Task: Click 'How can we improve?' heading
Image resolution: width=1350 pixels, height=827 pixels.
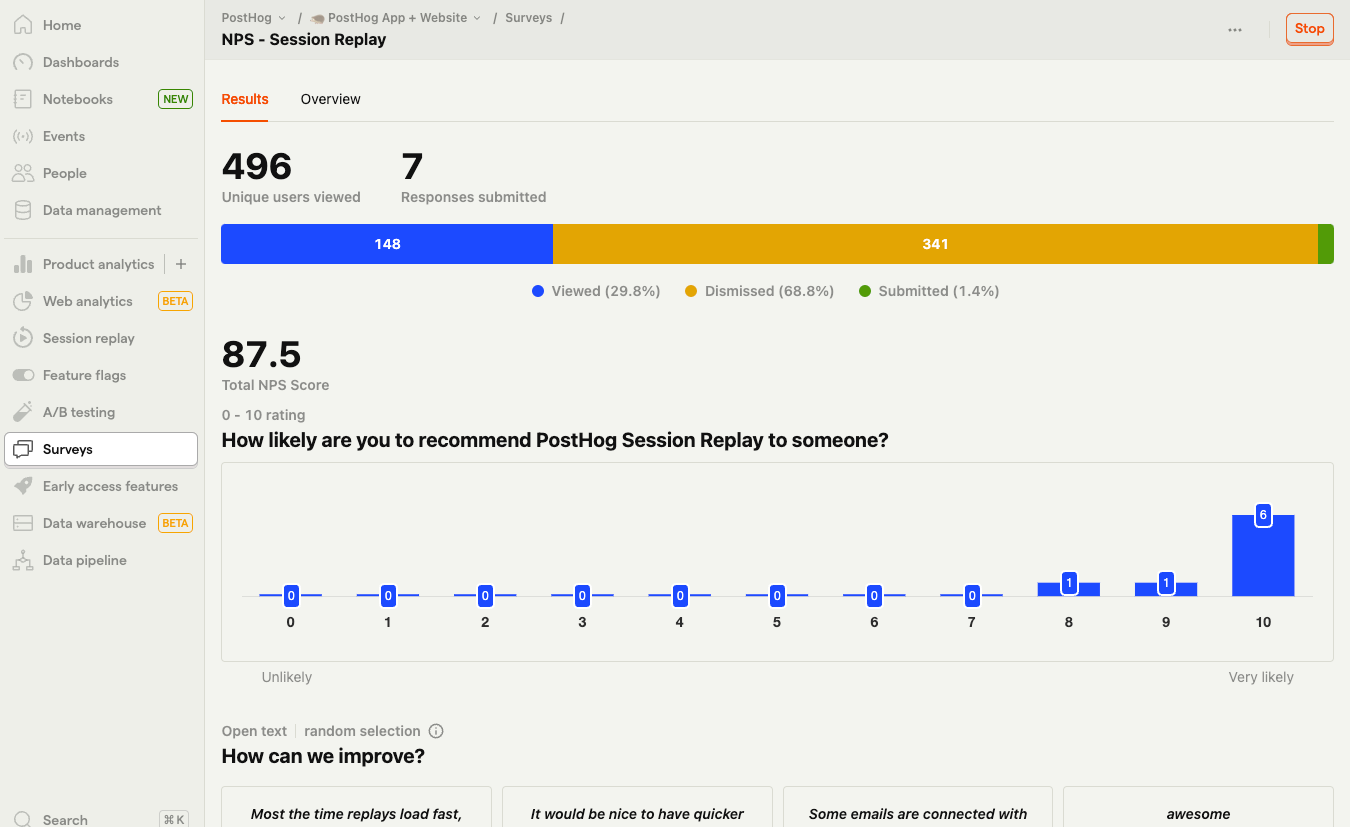Action: tap(323, 756)
